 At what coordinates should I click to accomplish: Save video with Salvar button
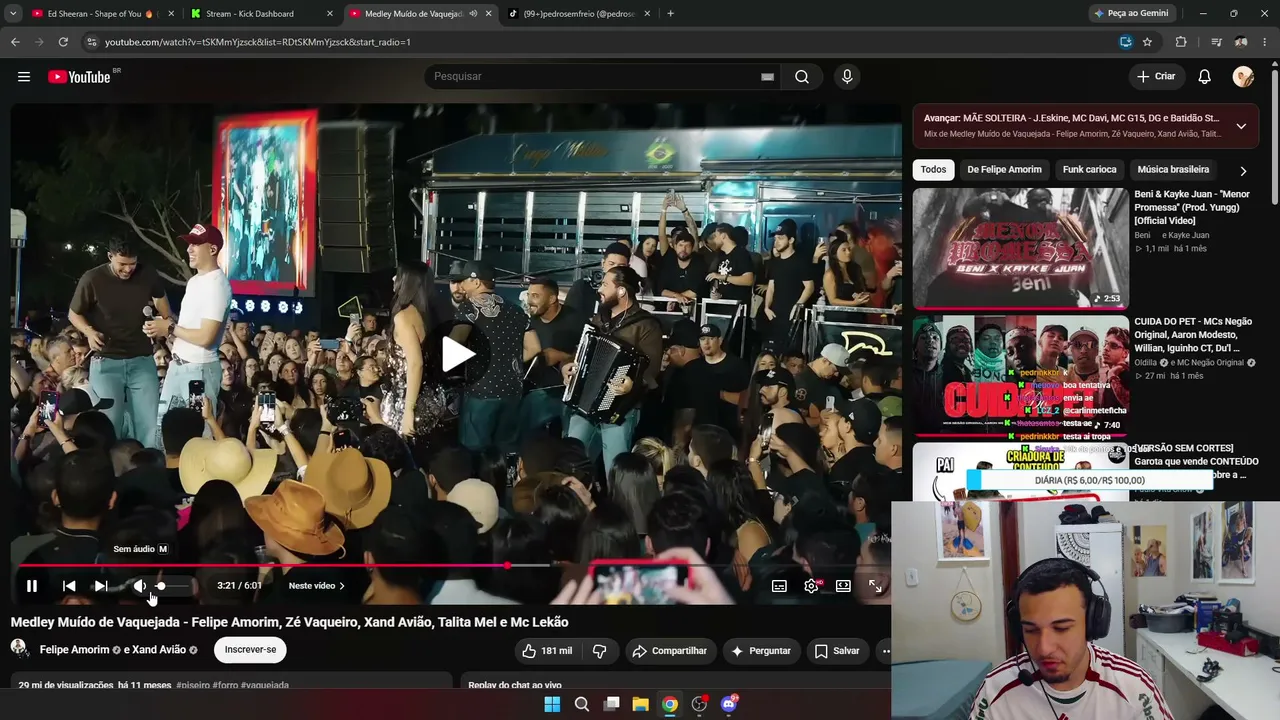pyautogui.click(x=837, y=651)
